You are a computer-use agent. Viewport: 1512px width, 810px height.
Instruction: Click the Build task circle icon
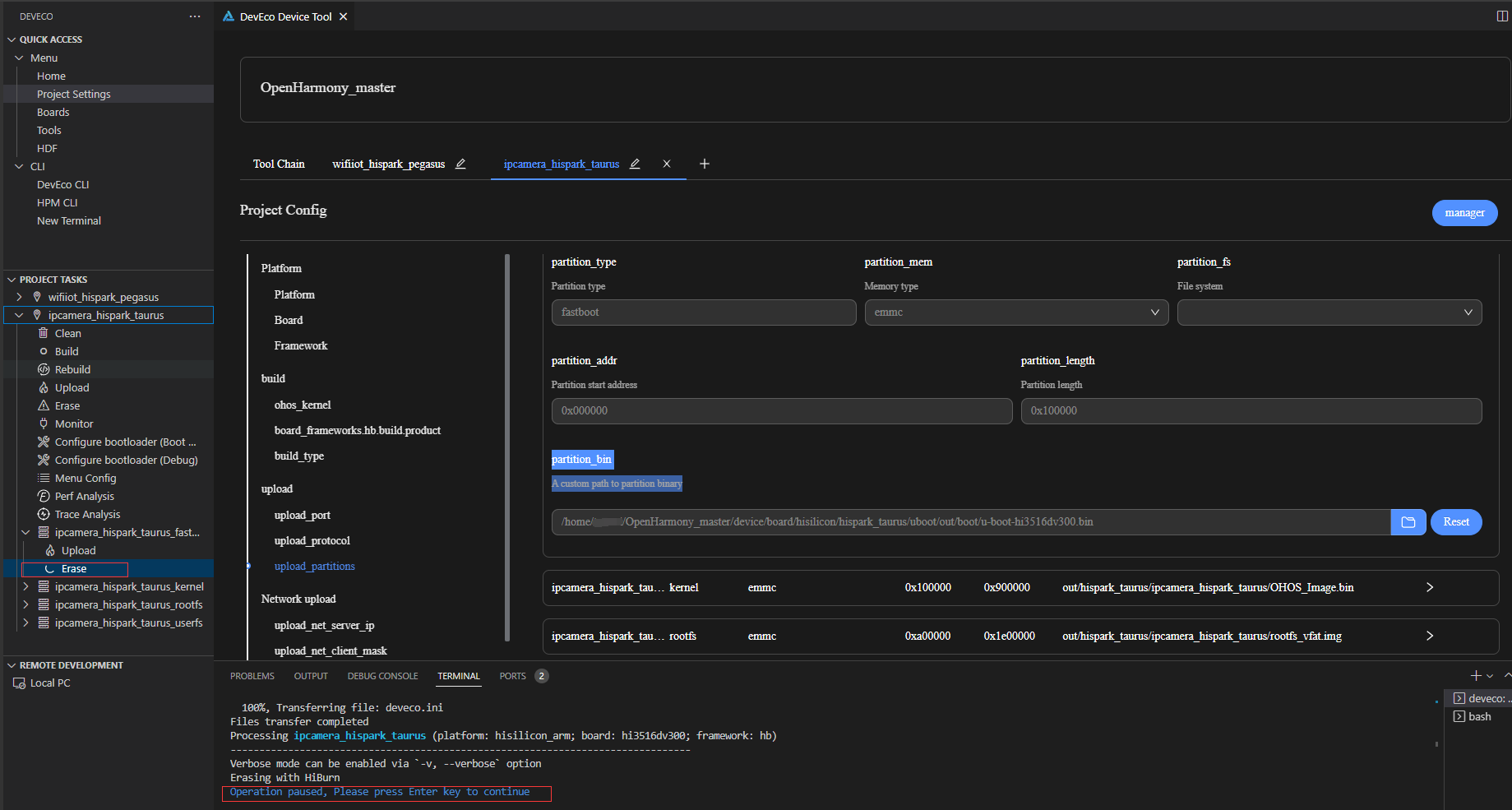pos(44,351)
